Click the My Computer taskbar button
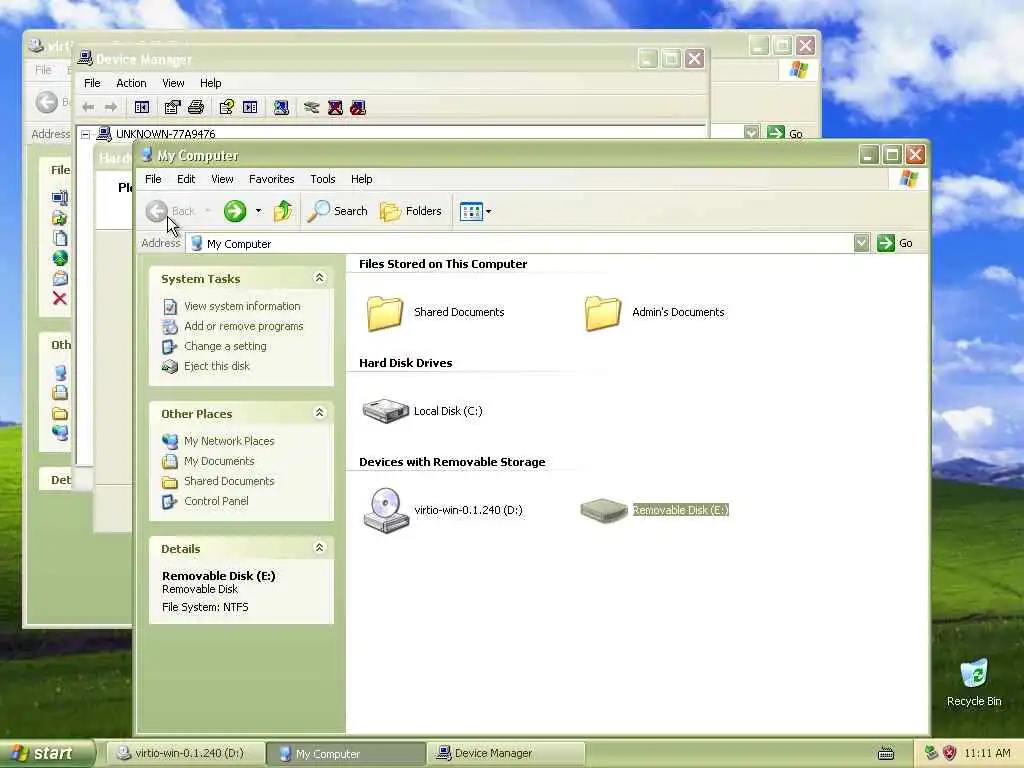The image size is (1024, 768). pos(346,753)
